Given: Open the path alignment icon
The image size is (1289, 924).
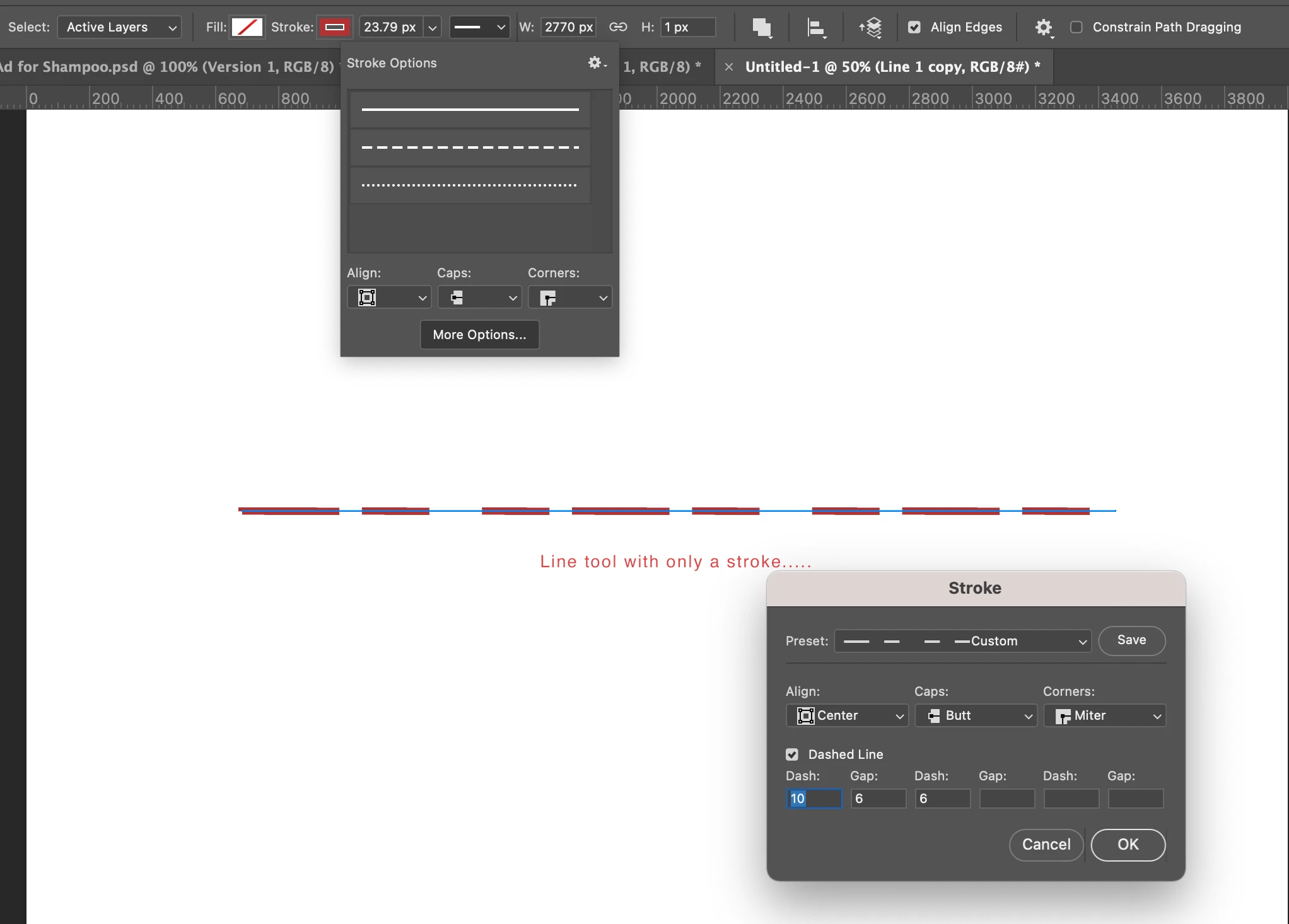Looking at the screenshot, I should (x=817, y=28).
